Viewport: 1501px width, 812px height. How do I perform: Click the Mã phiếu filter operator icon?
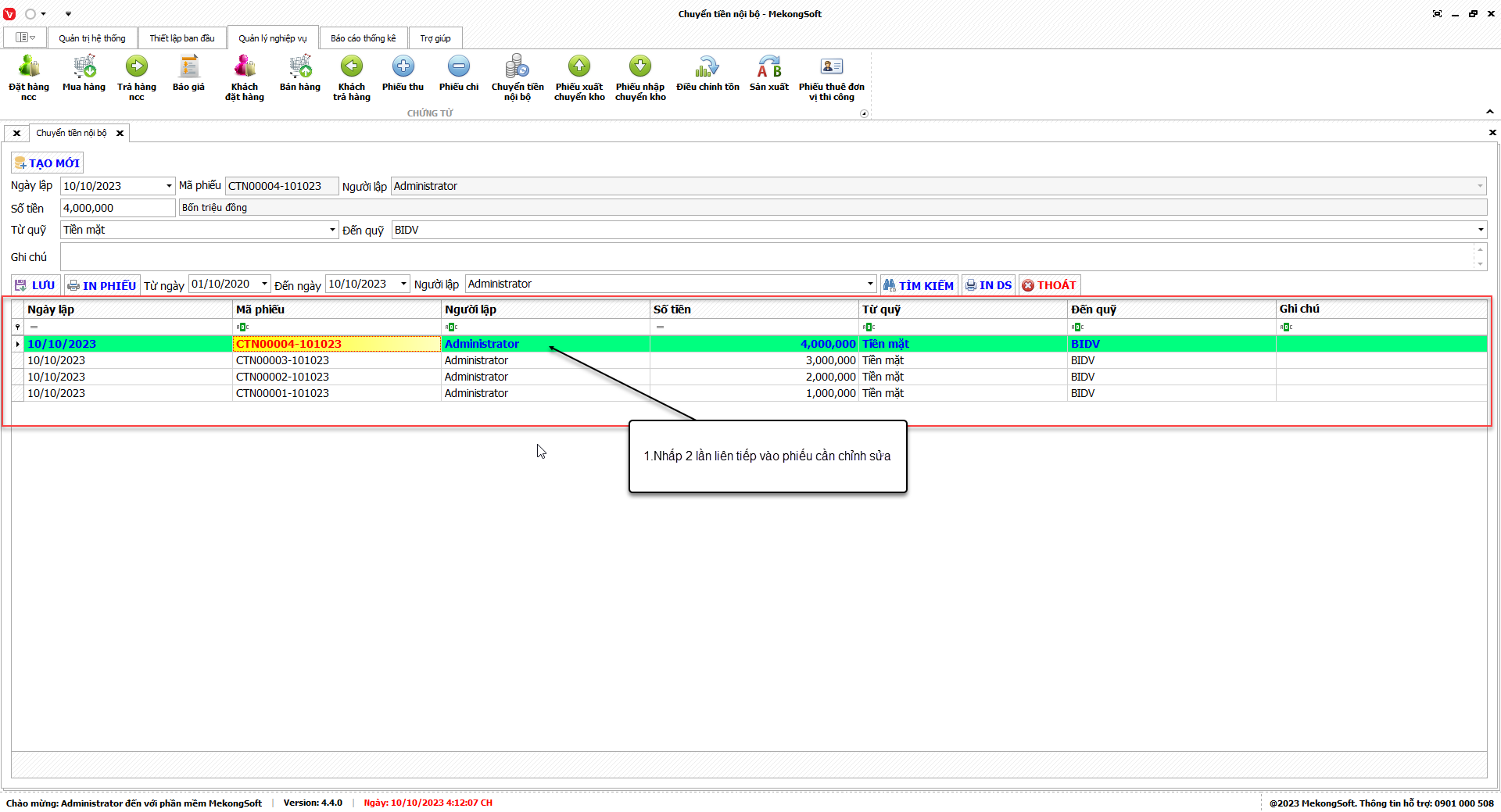[242, 327]
